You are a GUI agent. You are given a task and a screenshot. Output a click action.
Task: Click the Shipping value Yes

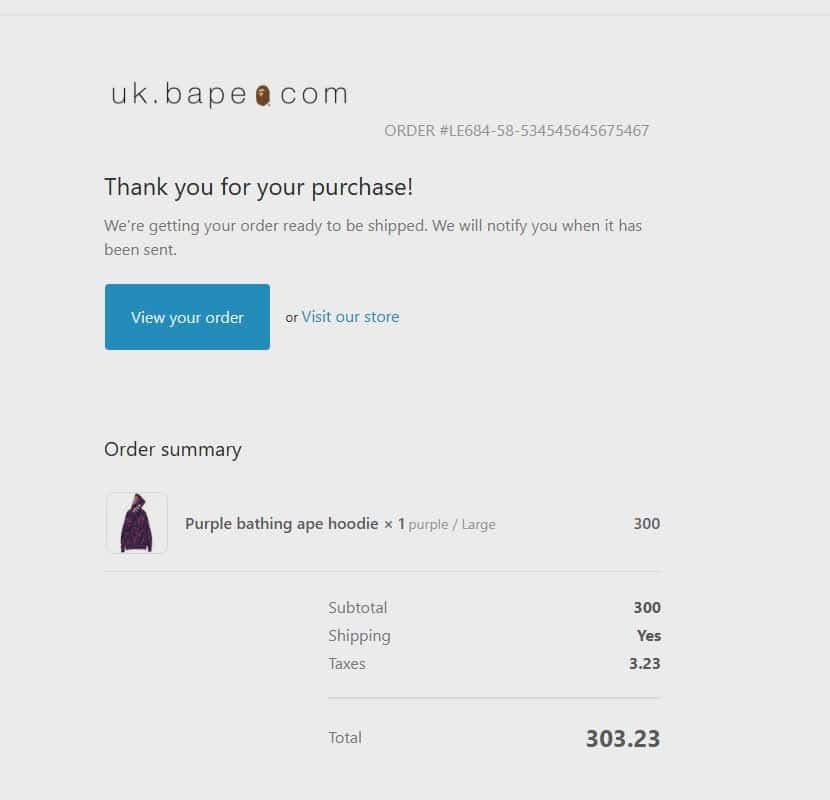[x=648, y=635]
